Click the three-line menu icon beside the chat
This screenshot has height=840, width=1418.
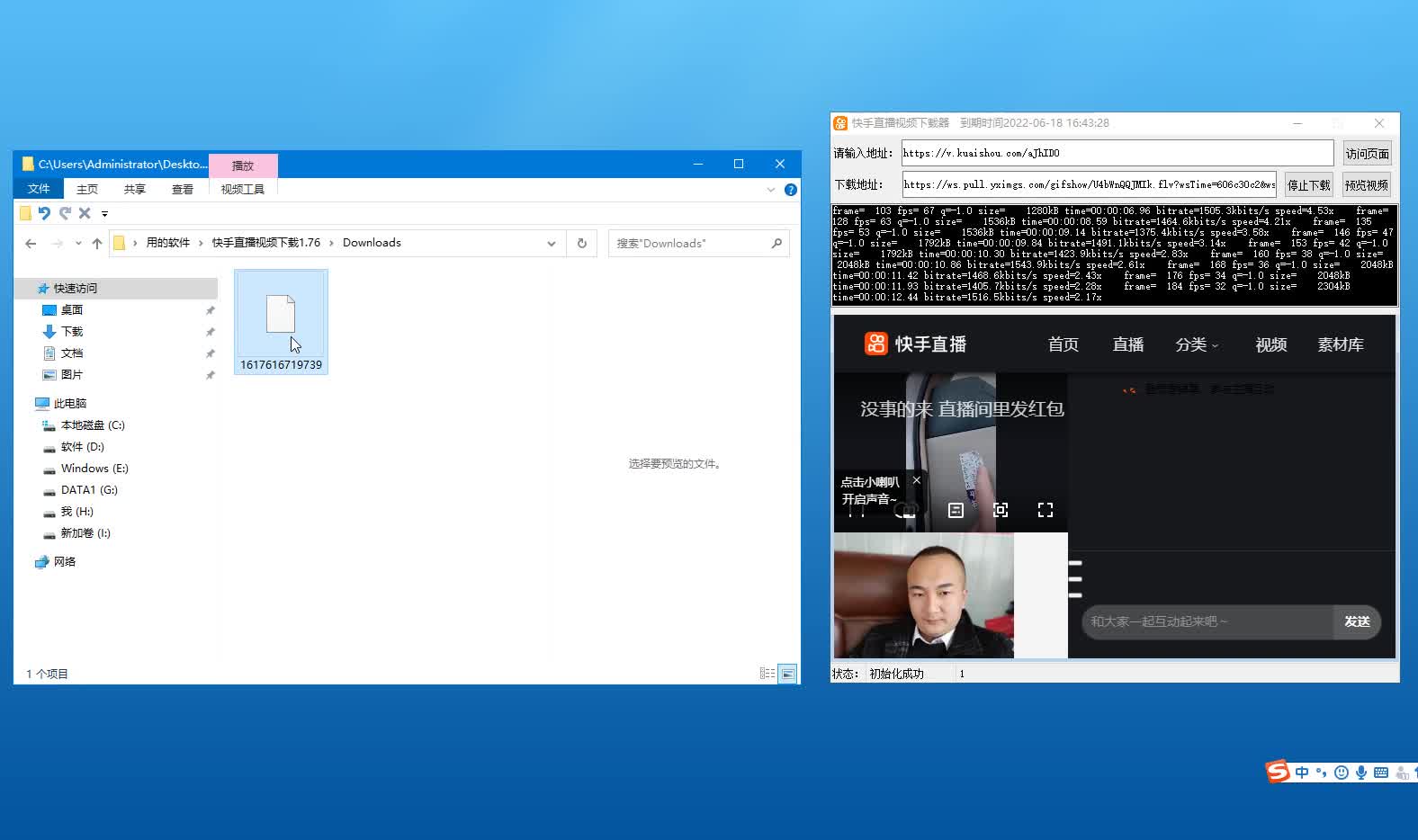coord(1075,579)
